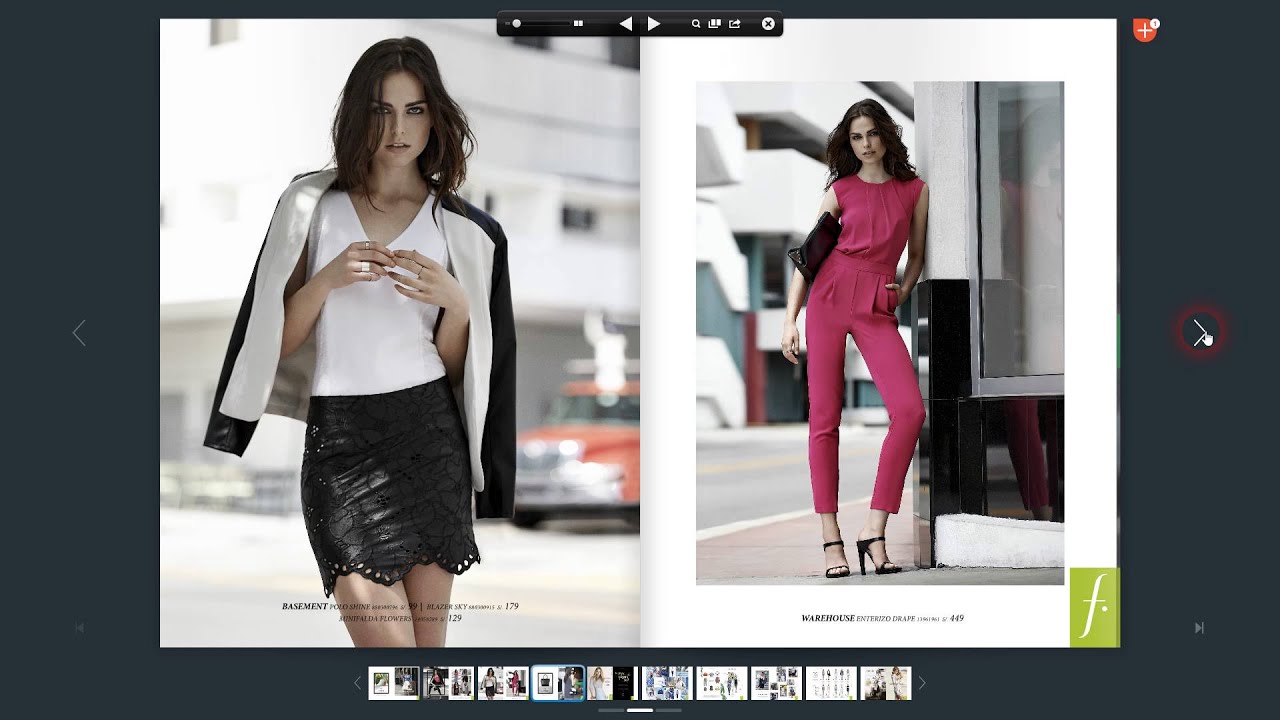Close the viewer with the X button

pyautogui.click(x=768, y=23)
